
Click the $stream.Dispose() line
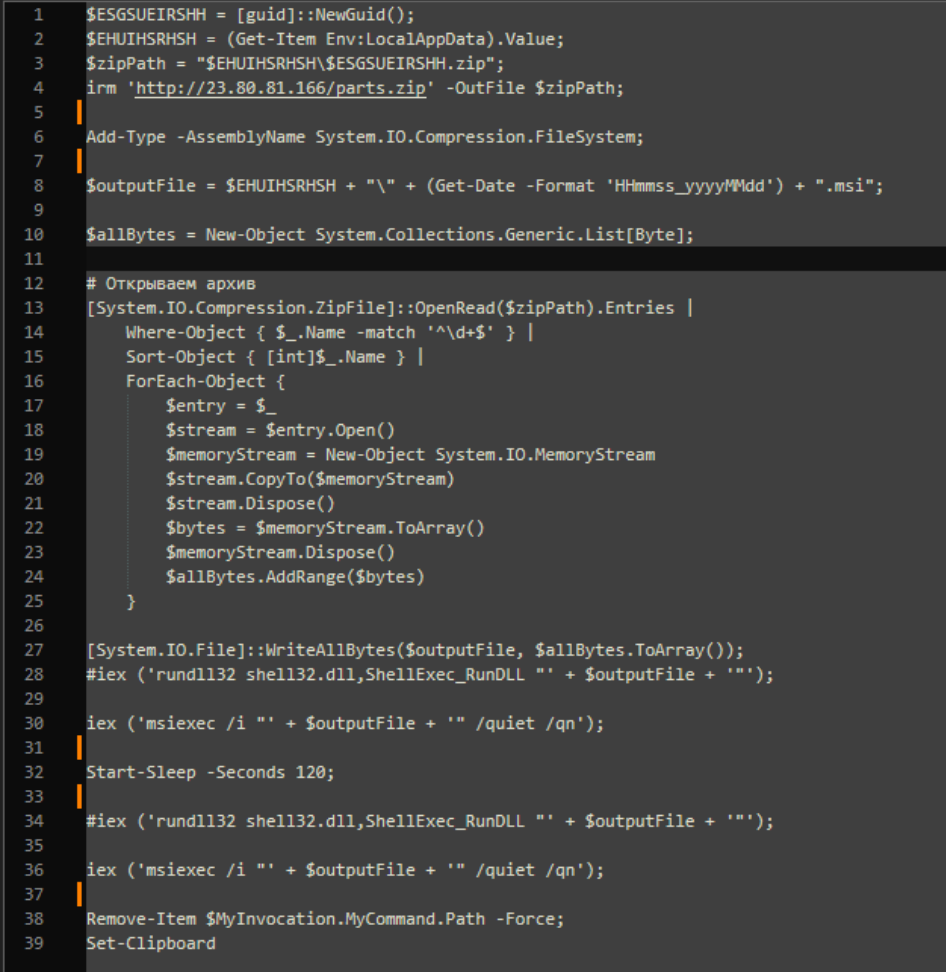250,503
